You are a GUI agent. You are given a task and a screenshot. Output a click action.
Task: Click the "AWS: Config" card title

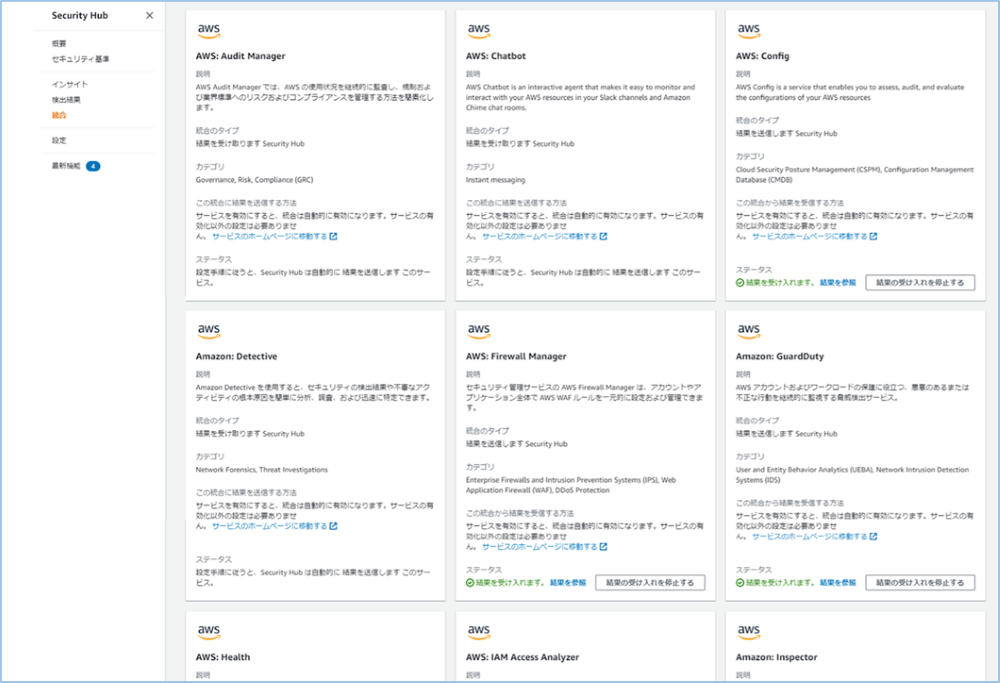(x=762, y=56)
